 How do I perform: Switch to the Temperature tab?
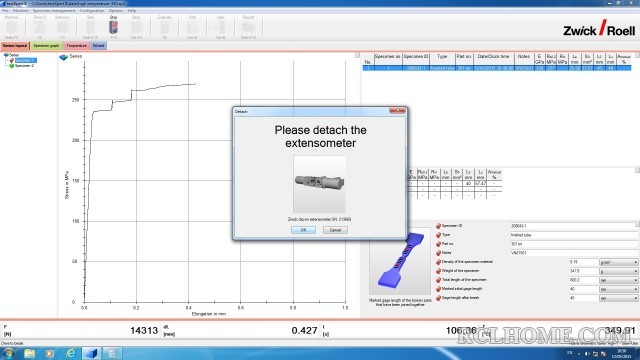tap(76, 46)
